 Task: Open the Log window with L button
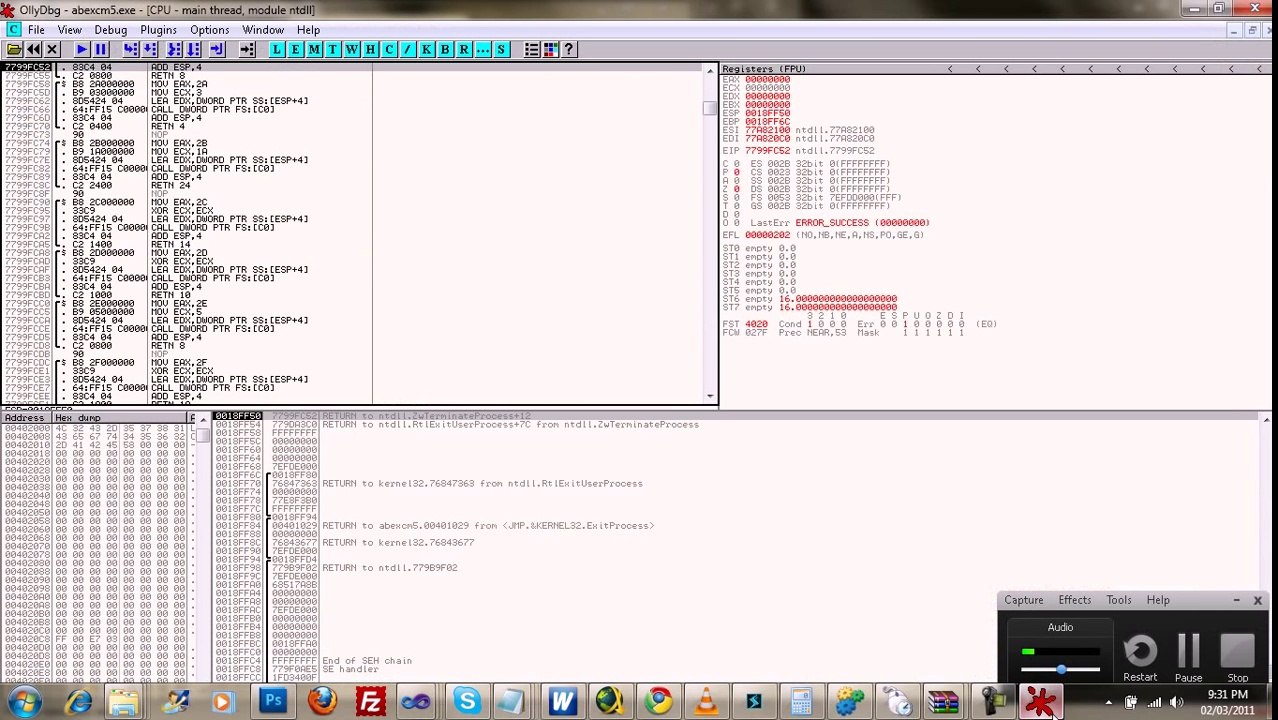(276, 49)
